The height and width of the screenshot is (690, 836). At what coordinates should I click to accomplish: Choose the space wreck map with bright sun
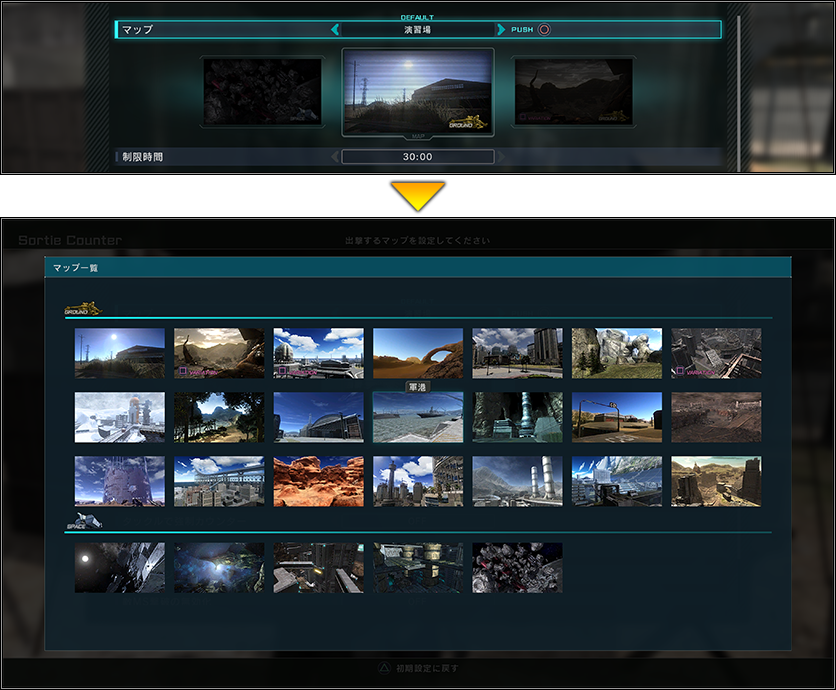click(120, 567)
